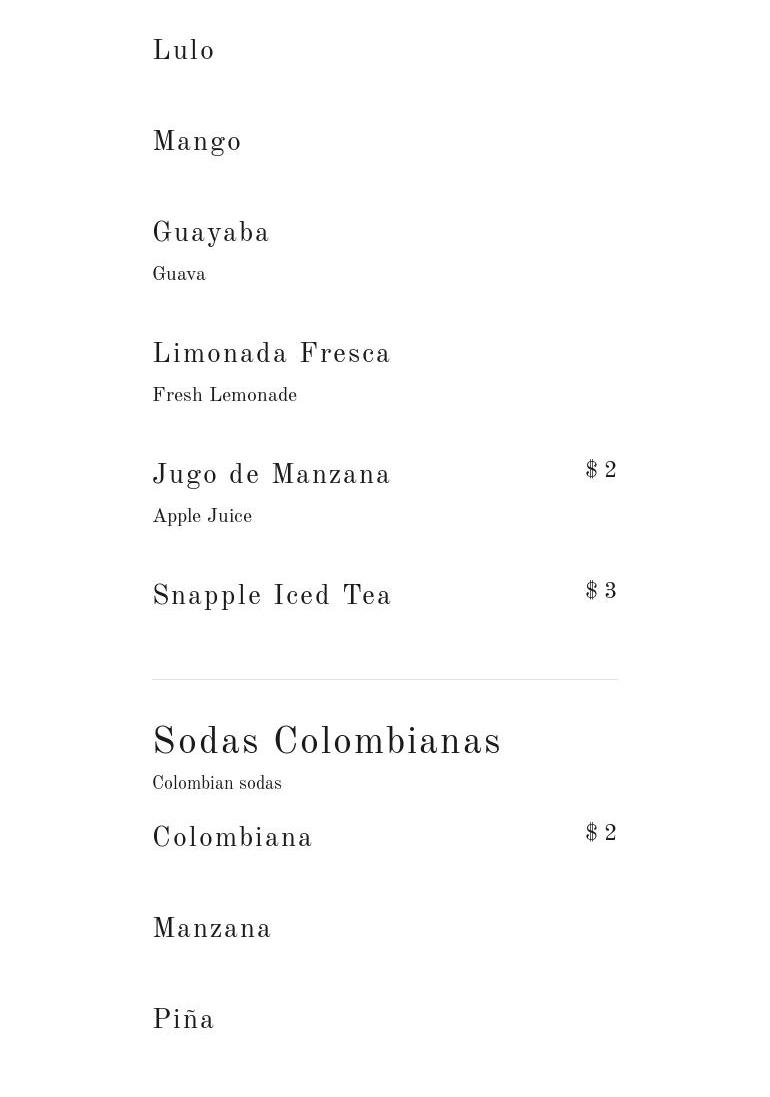Click the Guayaba heading
This screenshot has width=770, height=1097.
pyautogui.click(x=211, y=234)
